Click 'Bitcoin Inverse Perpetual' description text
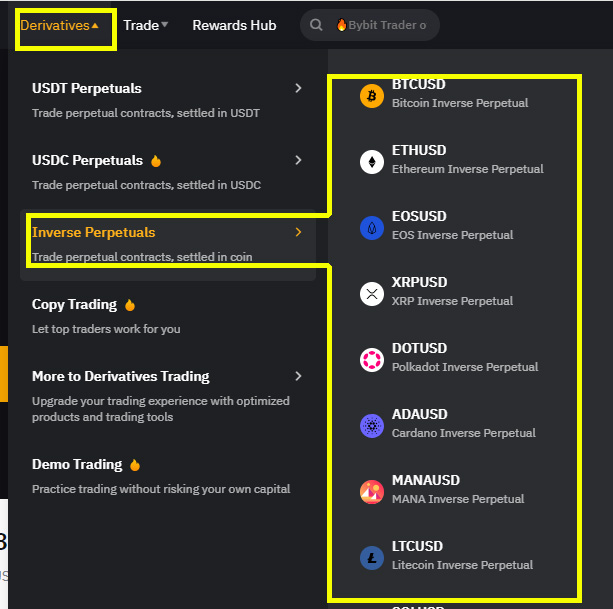Viewport: 613px width, 609px height. [460, 103]
